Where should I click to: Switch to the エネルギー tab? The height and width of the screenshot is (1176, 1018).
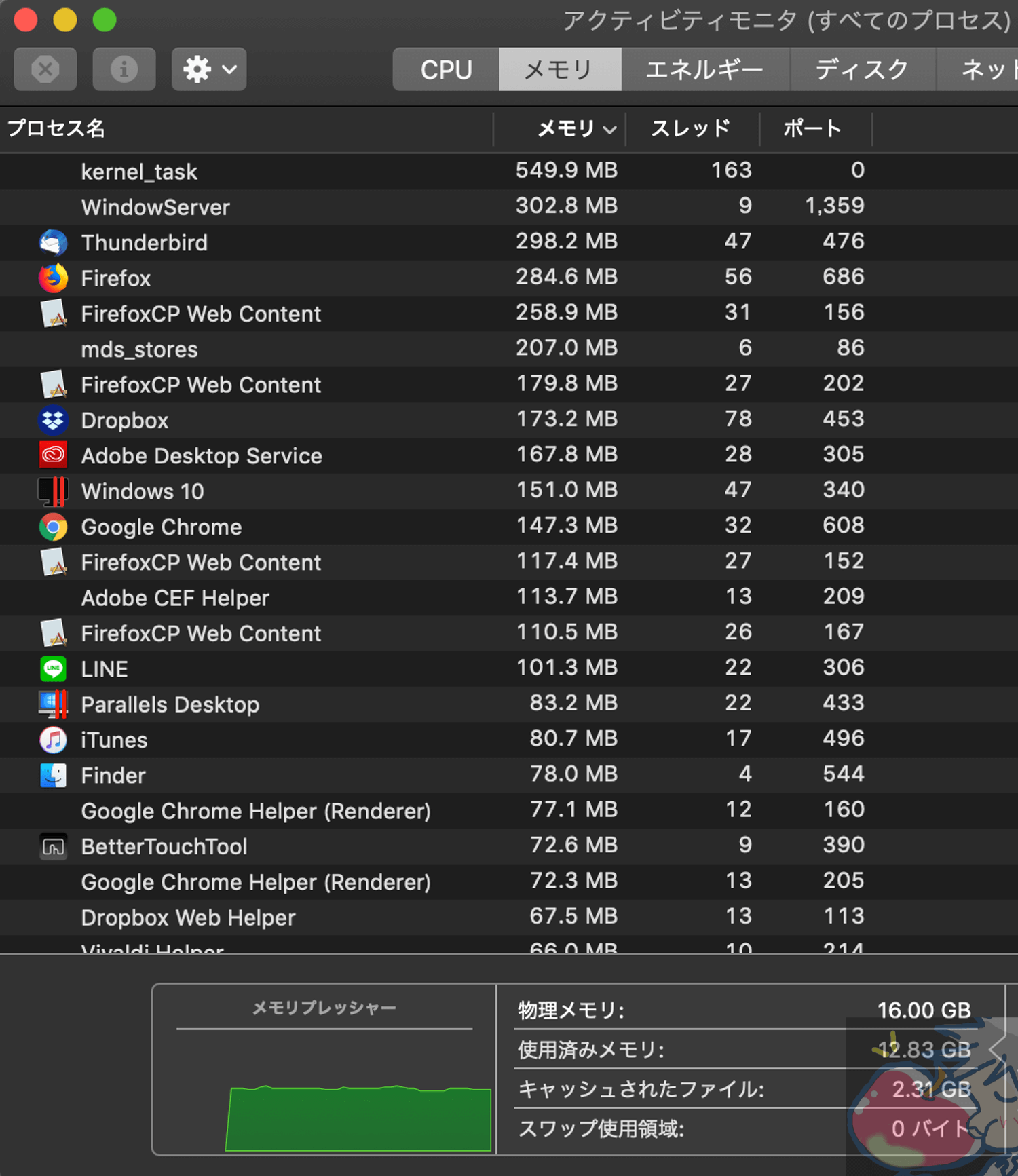[x=705, y=69]
